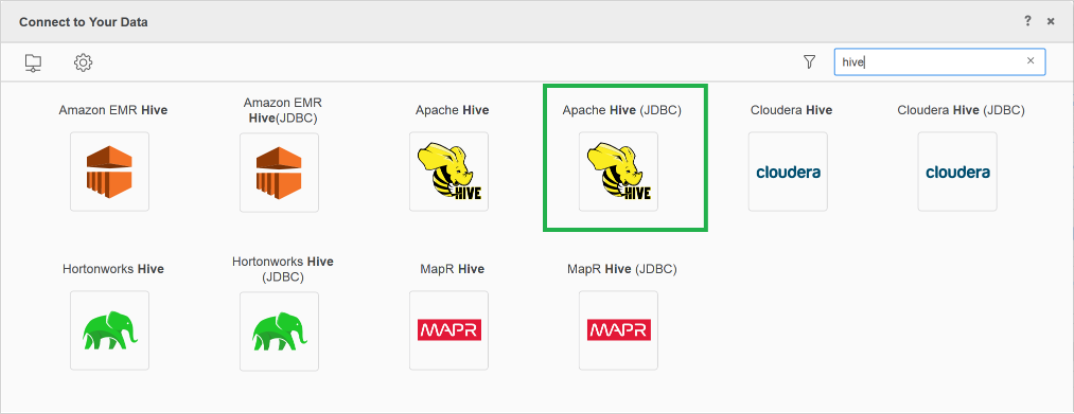Viewport: 1074px width, 414px height.
Task: Select the Cloudera Hive (JDBC) connector icon
Action: click(958, 171)
